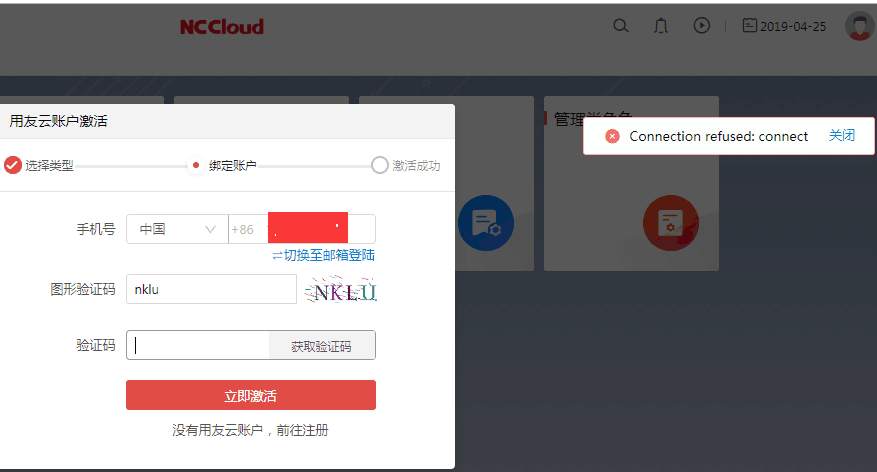877x472 pixels.
Task: Expand the 中国 country dropdown
Action: click(177, 229)
